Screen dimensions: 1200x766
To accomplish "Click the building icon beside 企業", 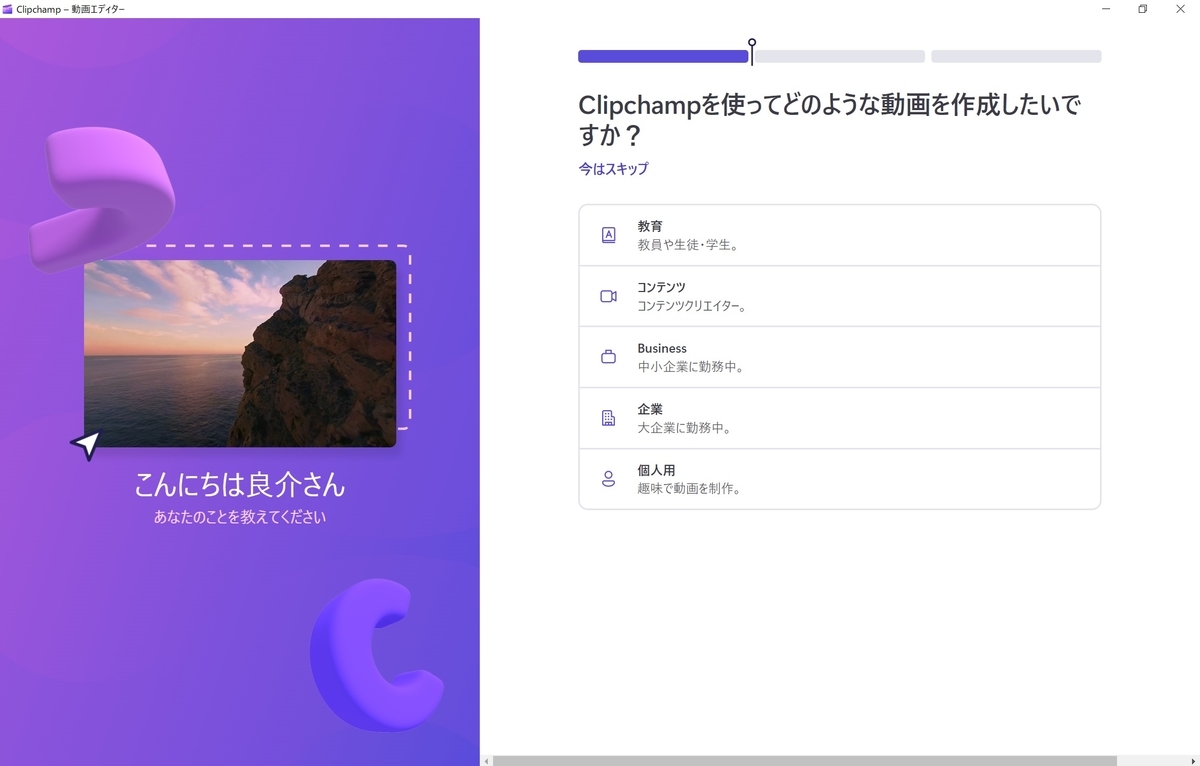I will (x=608, y=418).
